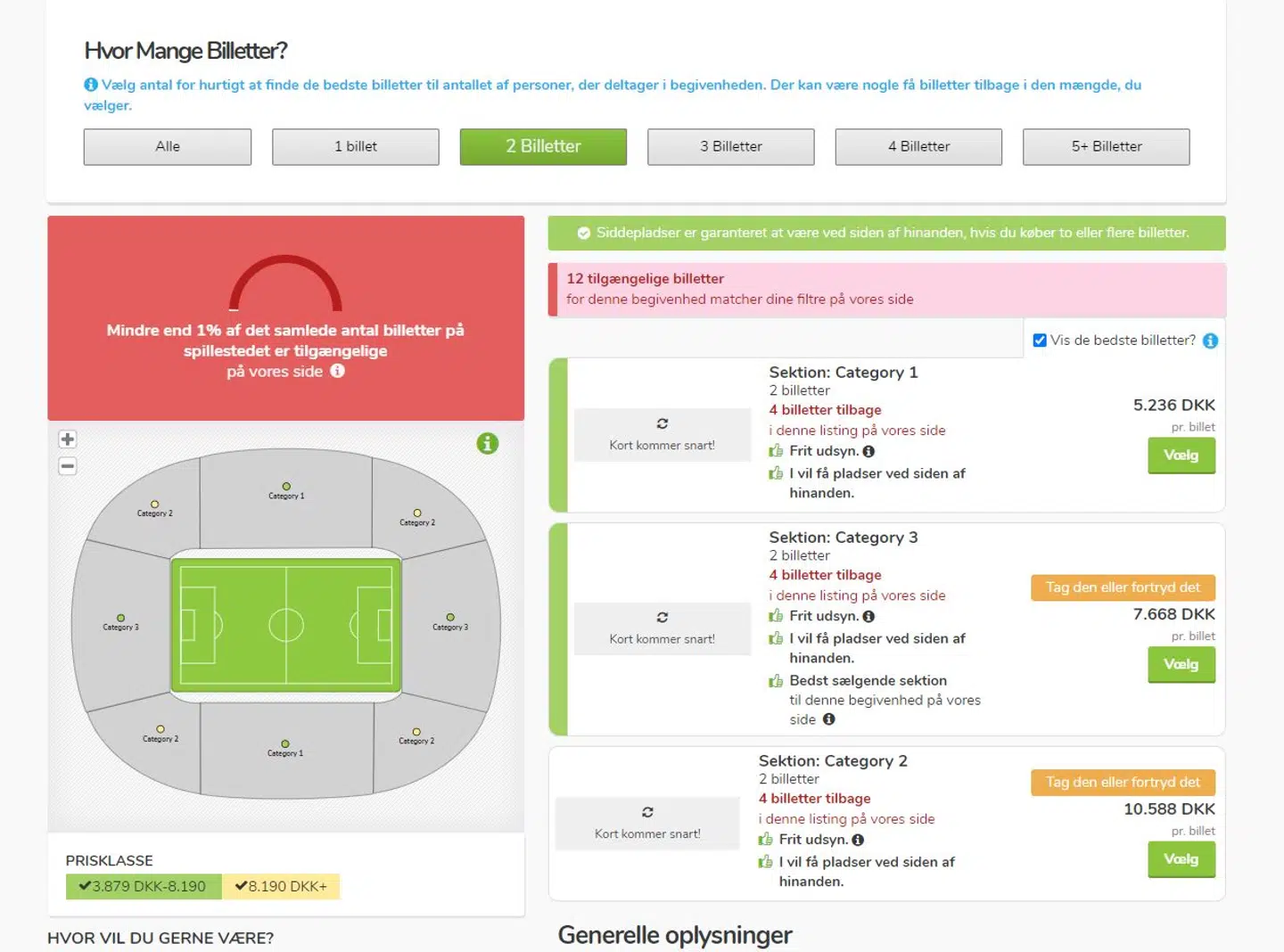Zoom out on the stadium map

(68, 466)
